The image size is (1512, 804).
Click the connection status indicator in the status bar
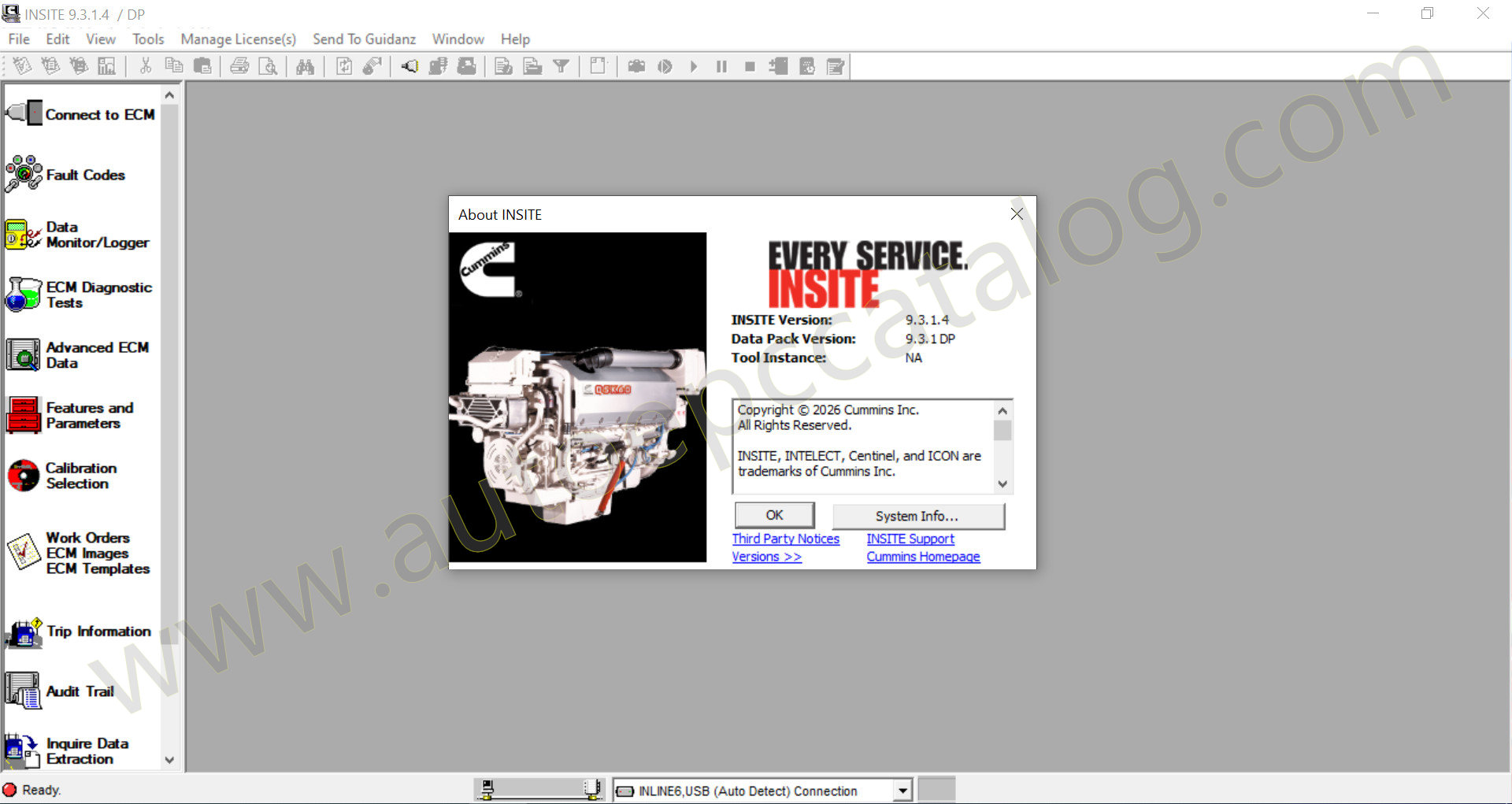tap(539, 789)
